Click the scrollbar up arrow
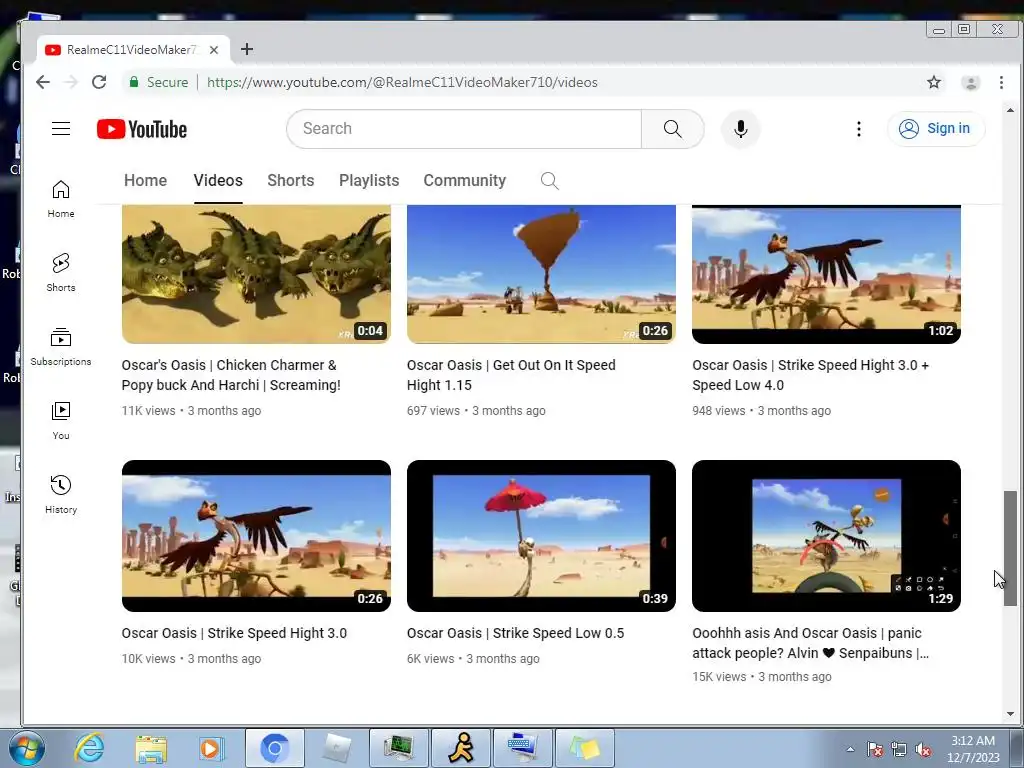Screen dimensions: 1024x768 coord(1010,110)
